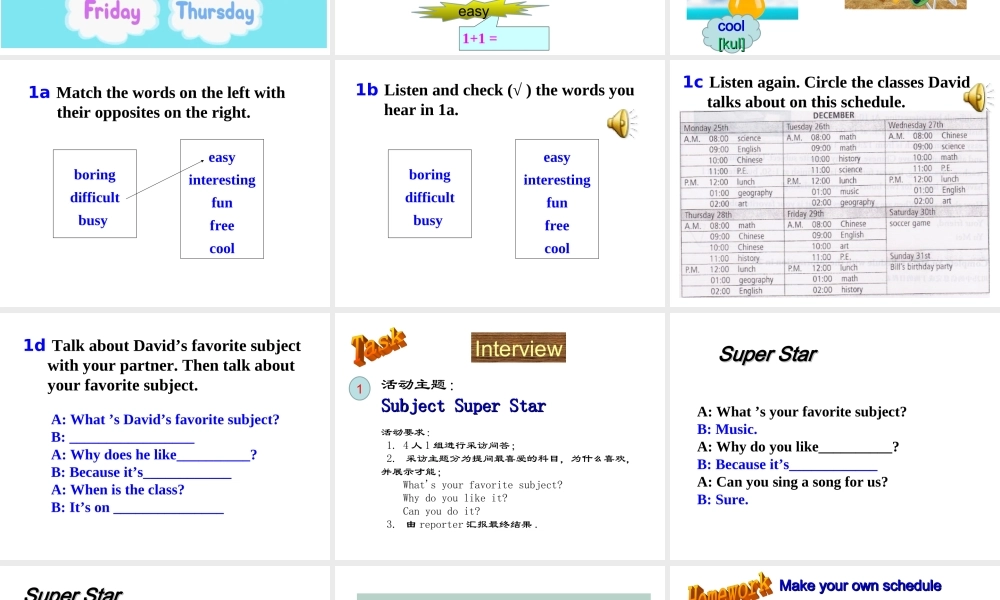The image size is (1000, 600).
Task: Click 'cool' in slide 1b word box
Action: 557,248
